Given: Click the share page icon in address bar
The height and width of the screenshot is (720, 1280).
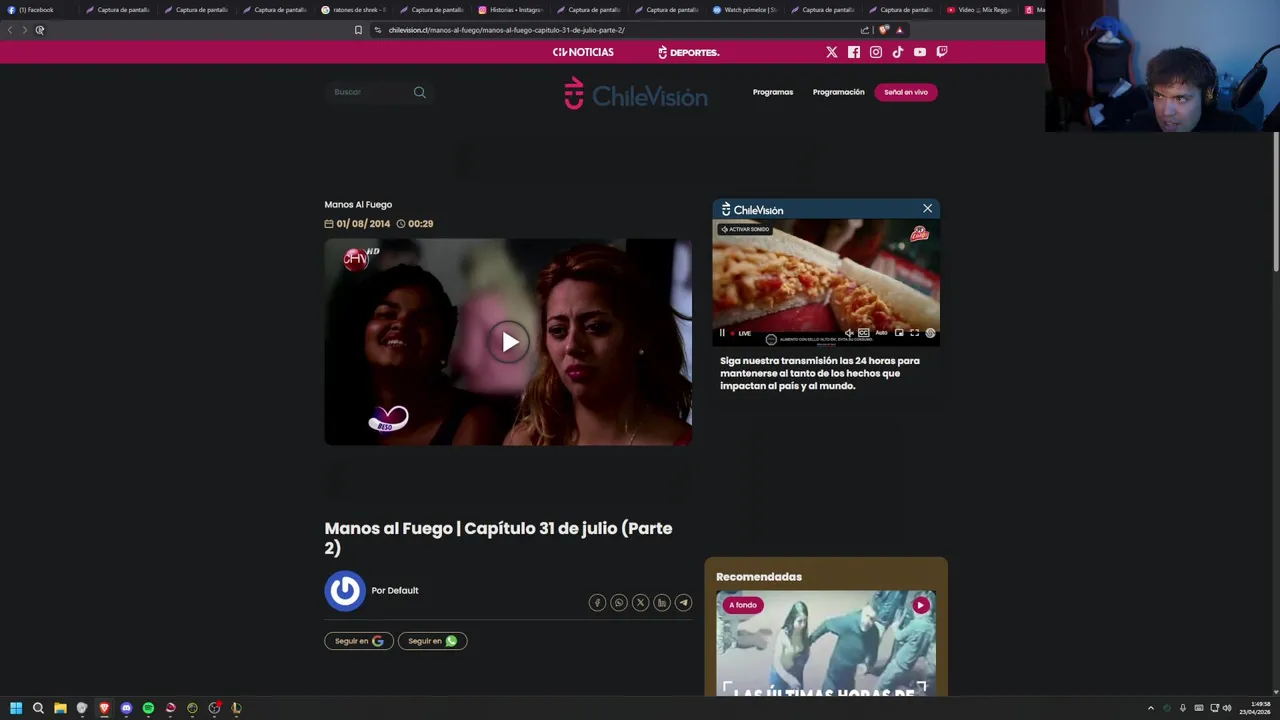Looking at the screenshot, I should pyautogui.click(x=865, y=30).
